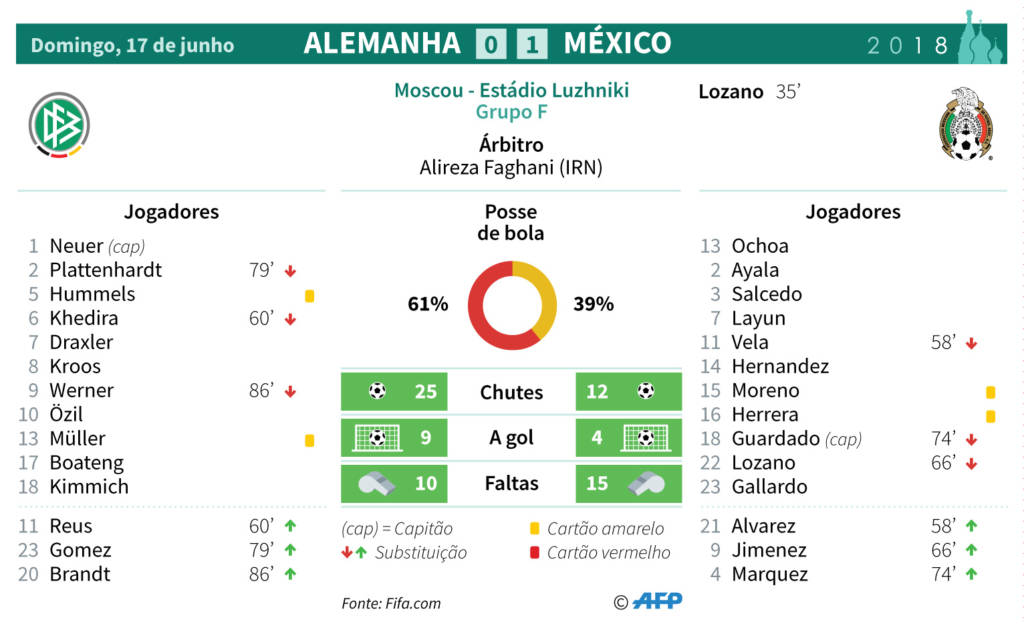This screenshot has height=626, width=1024.
Task: Click the Kremlin towers icon by 2018
Action: click(979, 38)
